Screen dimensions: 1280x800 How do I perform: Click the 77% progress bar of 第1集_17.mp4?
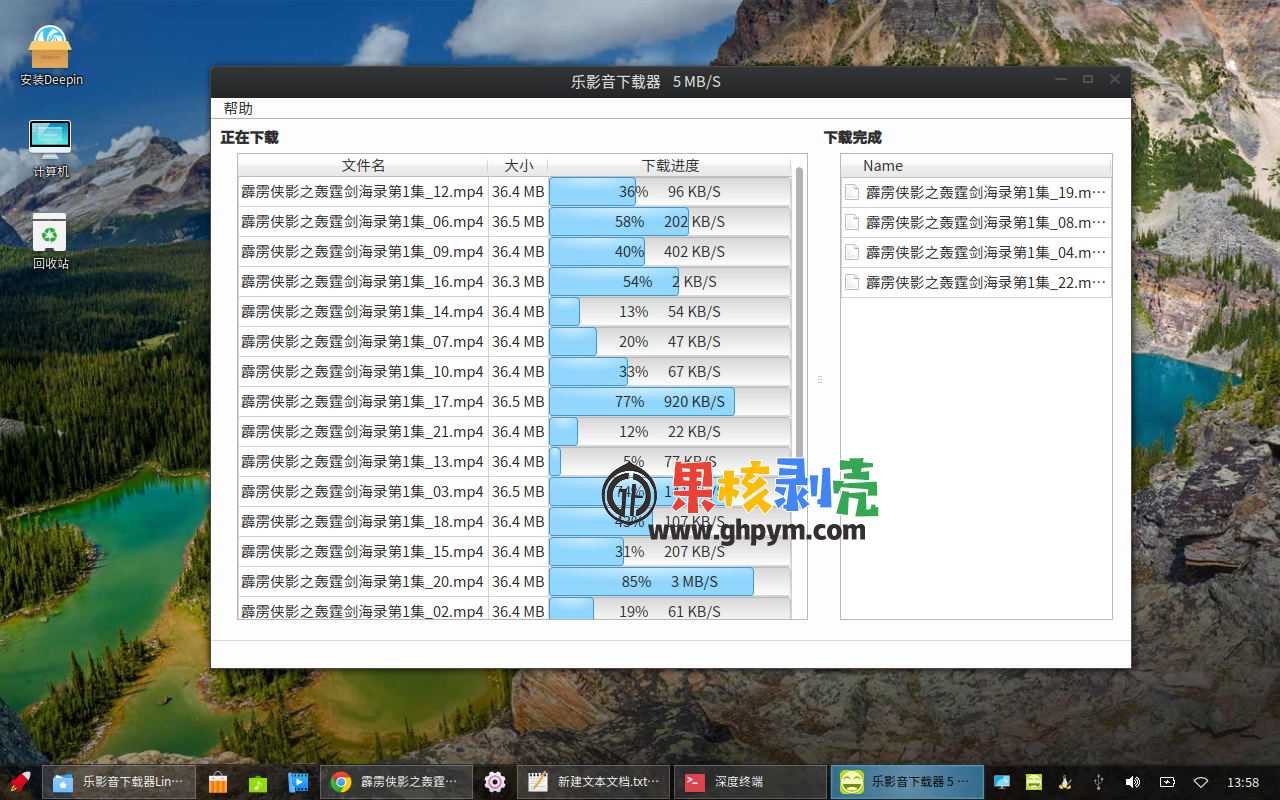[670, 402]
